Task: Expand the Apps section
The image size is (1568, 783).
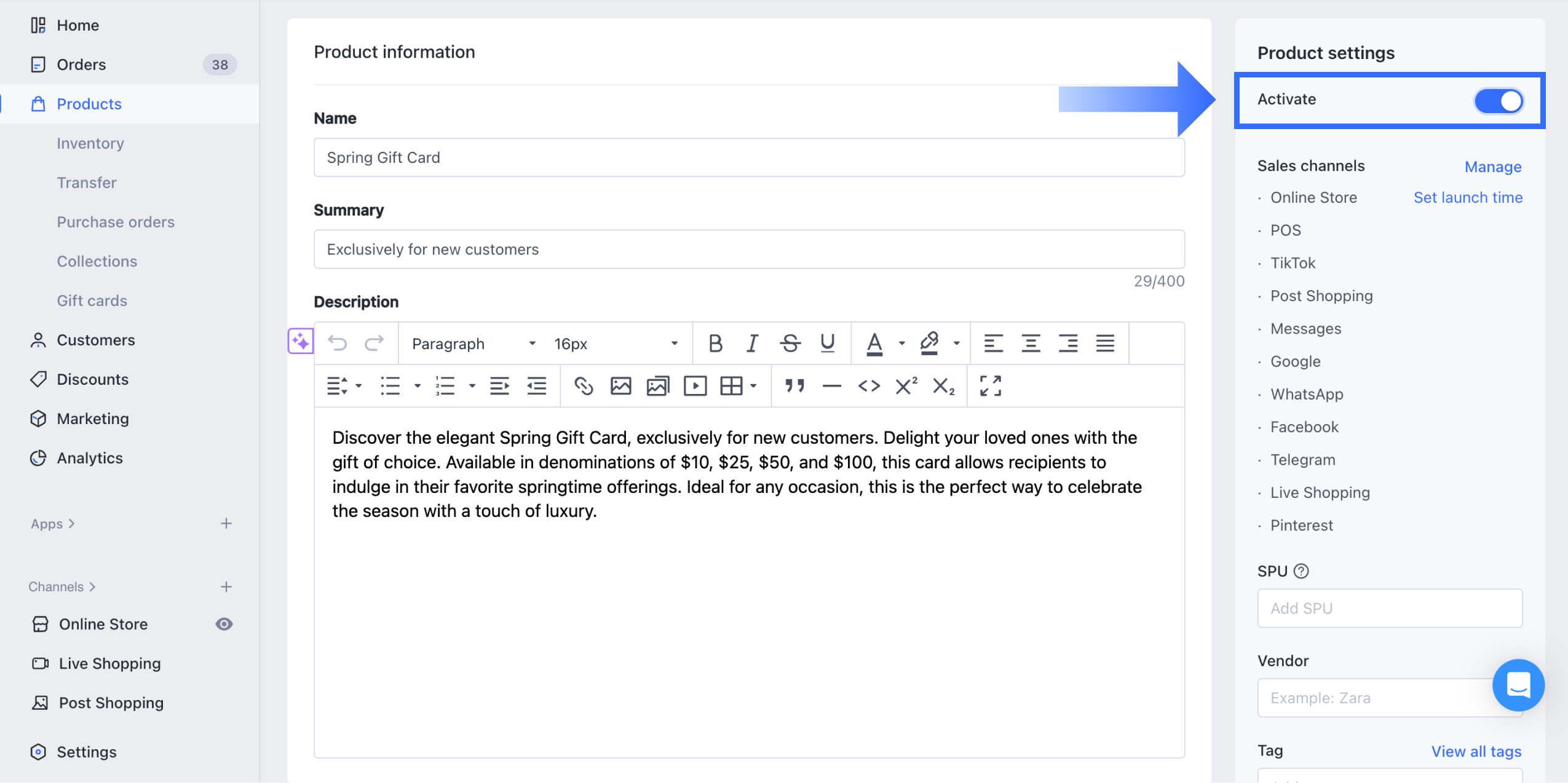Action: pos(52,524)
